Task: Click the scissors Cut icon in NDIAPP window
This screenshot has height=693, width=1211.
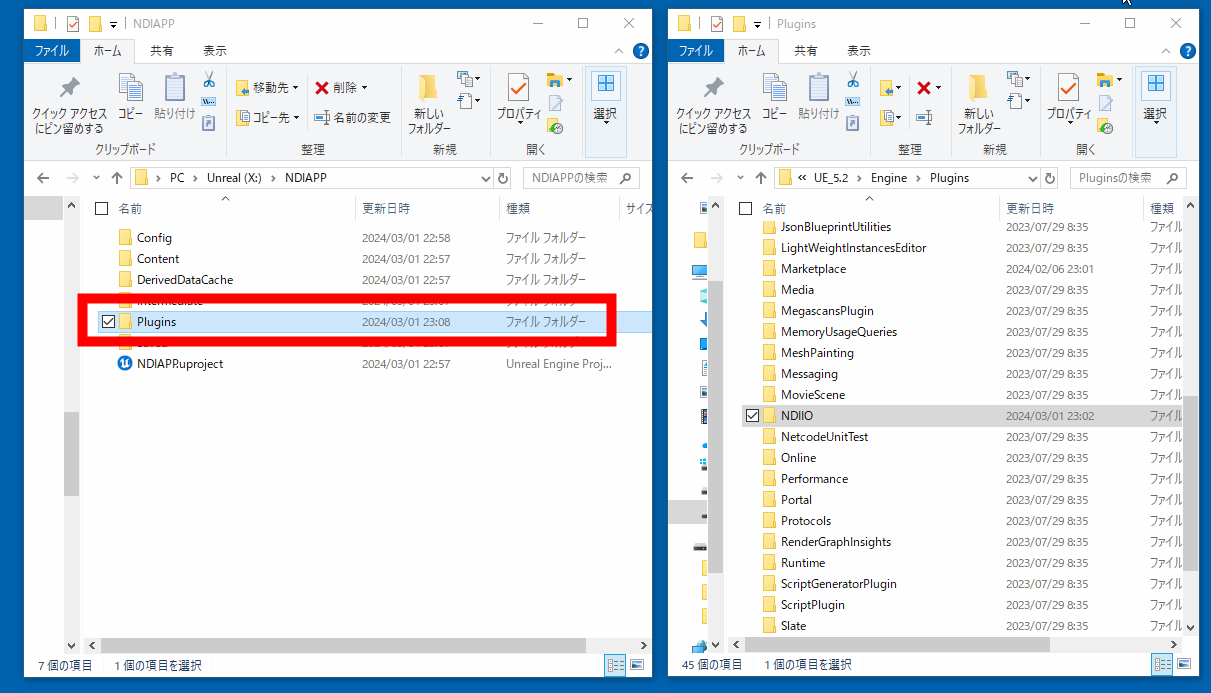Action: tap(209, 80)
